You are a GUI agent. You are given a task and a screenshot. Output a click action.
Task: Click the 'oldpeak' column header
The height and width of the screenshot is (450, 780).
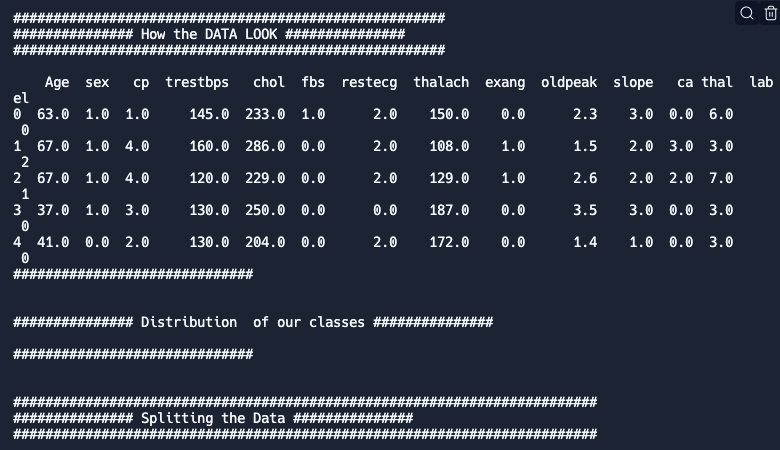(569, 82)
